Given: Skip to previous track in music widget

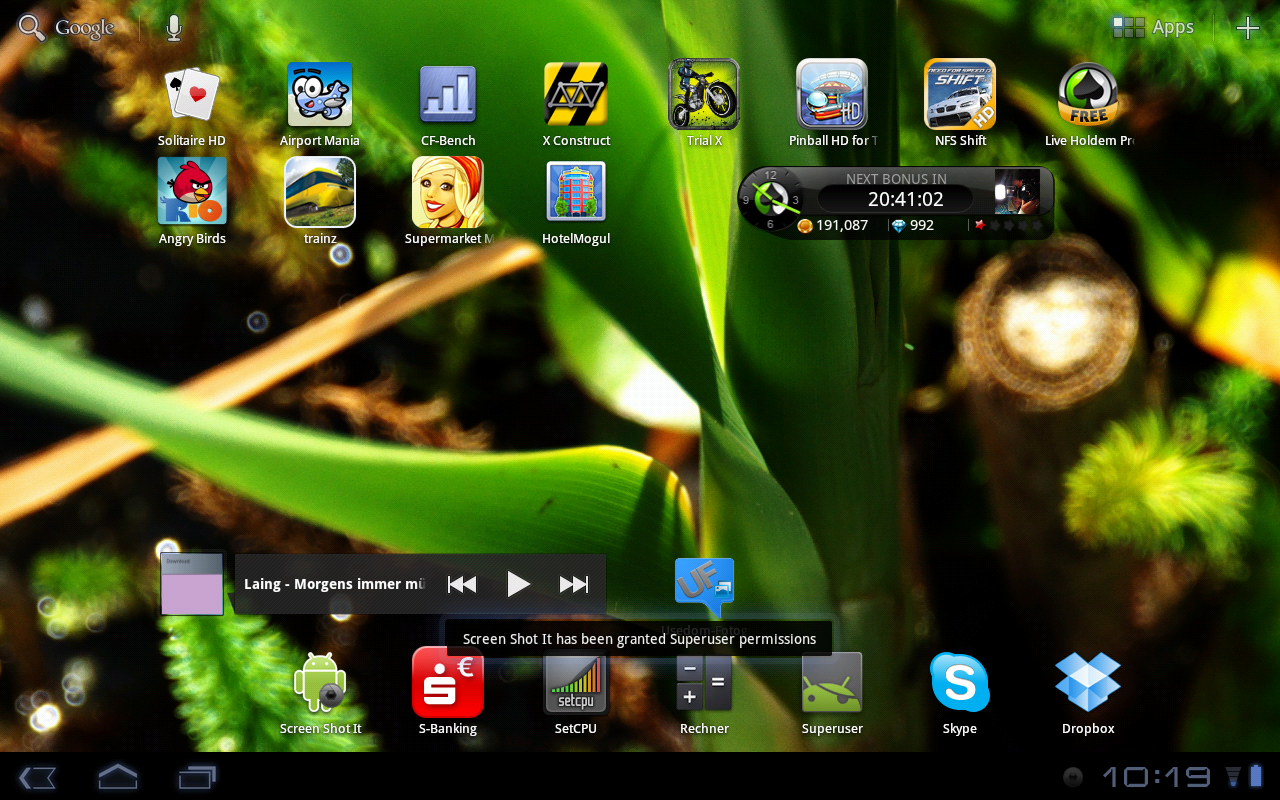Looking at the screenshot, I should coord(462,584).
